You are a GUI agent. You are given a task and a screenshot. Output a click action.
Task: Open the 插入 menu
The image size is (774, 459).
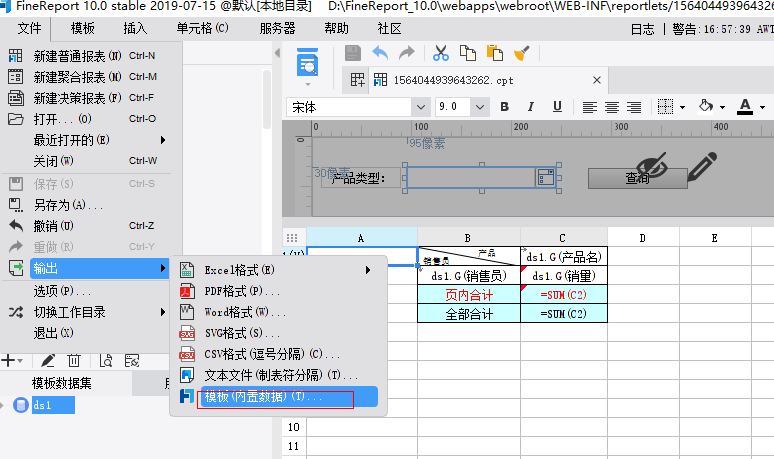tap(135, 29)
